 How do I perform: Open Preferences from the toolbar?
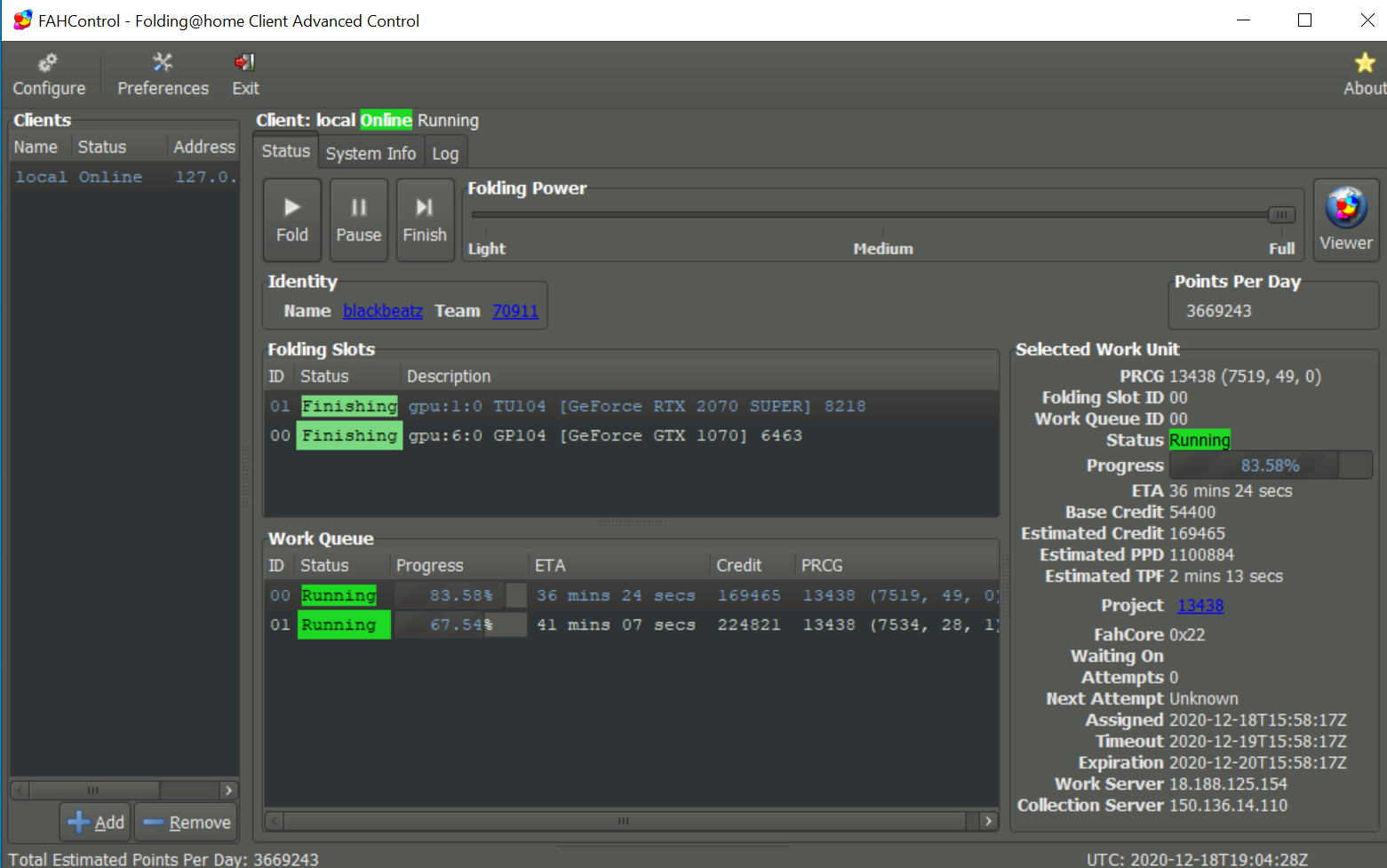pyautogui.click(x=163, y=75)
